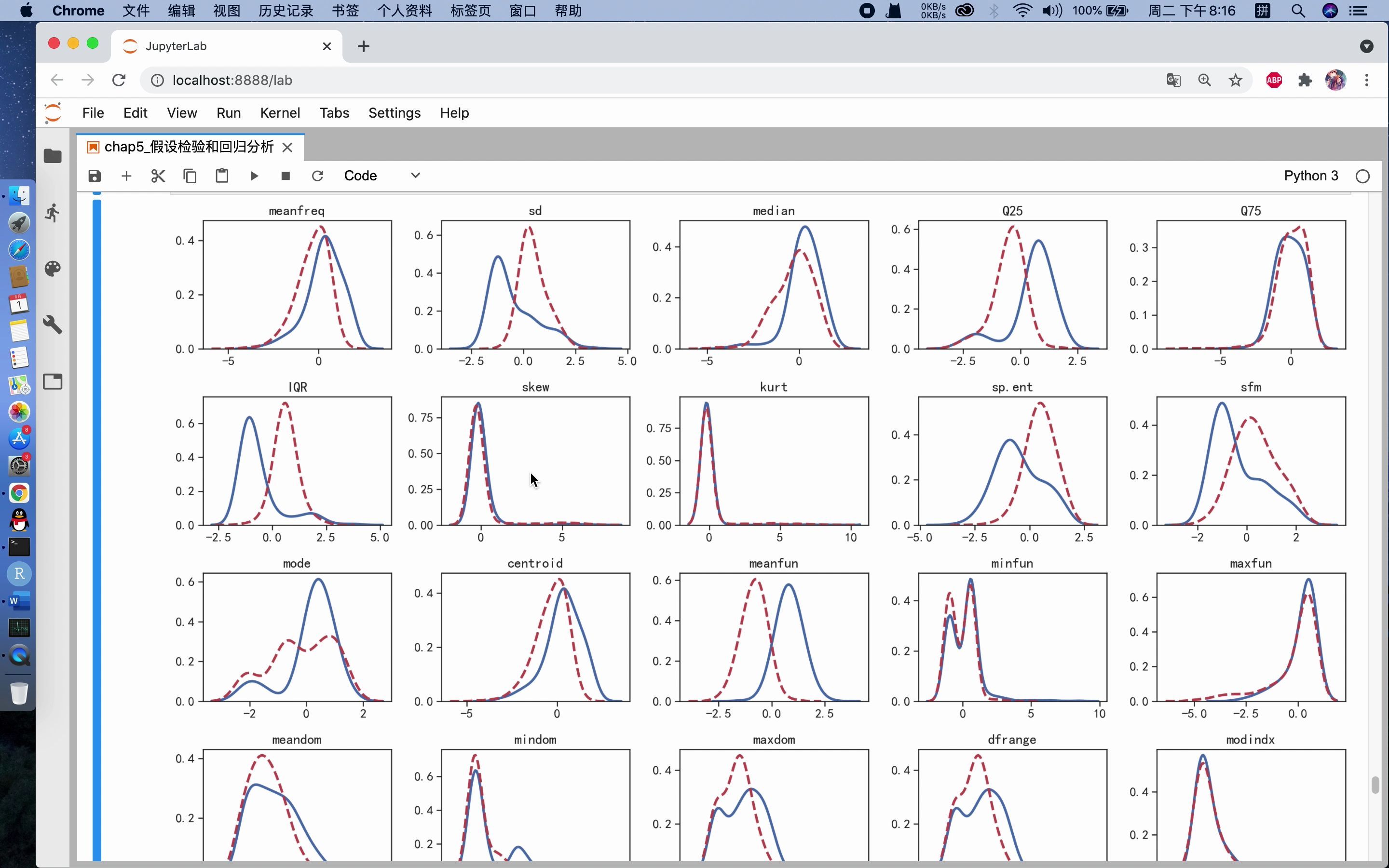Screen dimensions: 1389x868
Task: Restart the kernel icon
Action: click(x=317, y=176)
